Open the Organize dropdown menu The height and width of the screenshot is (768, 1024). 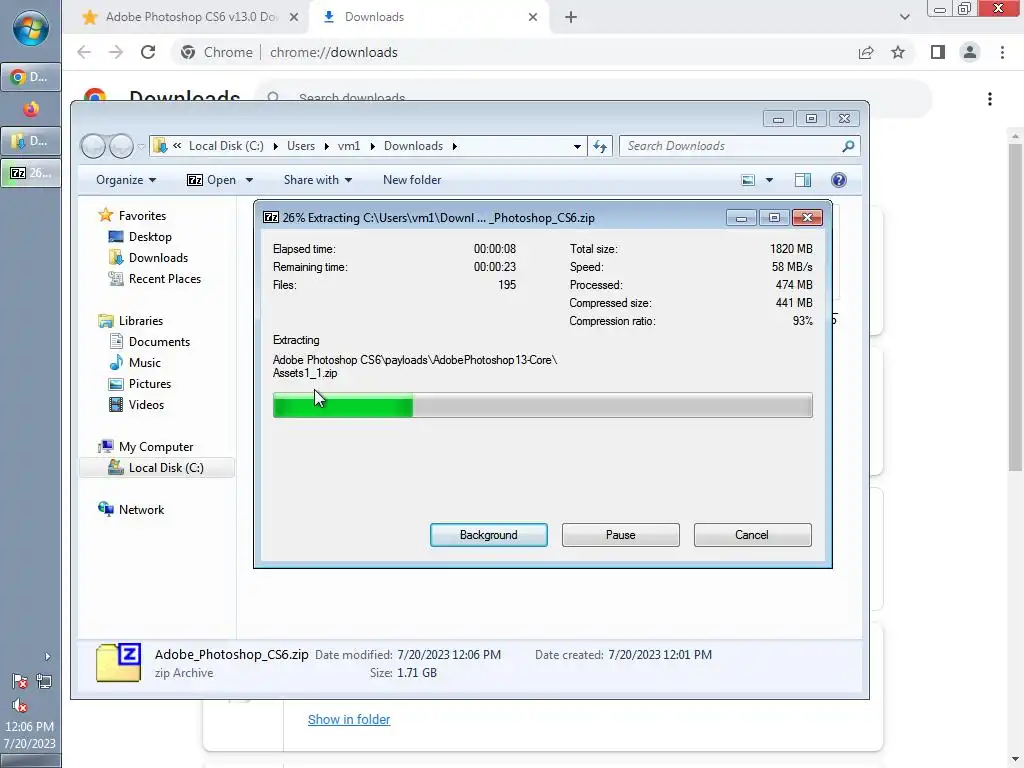(x=126, y=180)
